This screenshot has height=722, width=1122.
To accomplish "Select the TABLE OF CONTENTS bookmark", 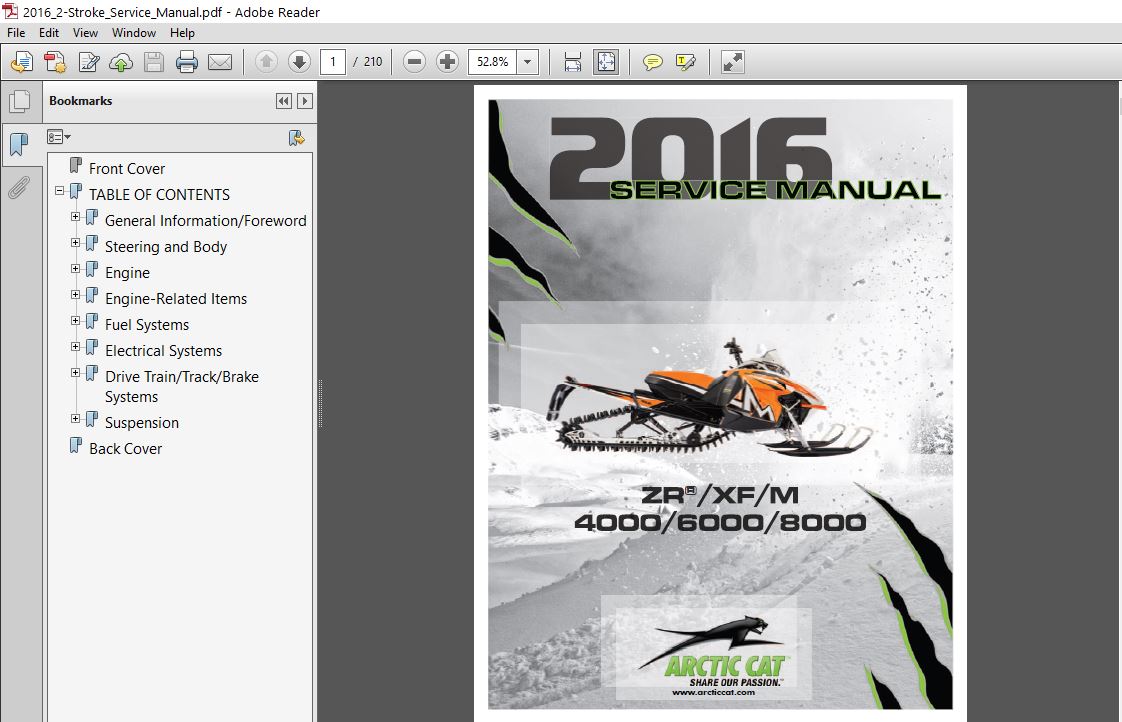I will tap(160, 195).
